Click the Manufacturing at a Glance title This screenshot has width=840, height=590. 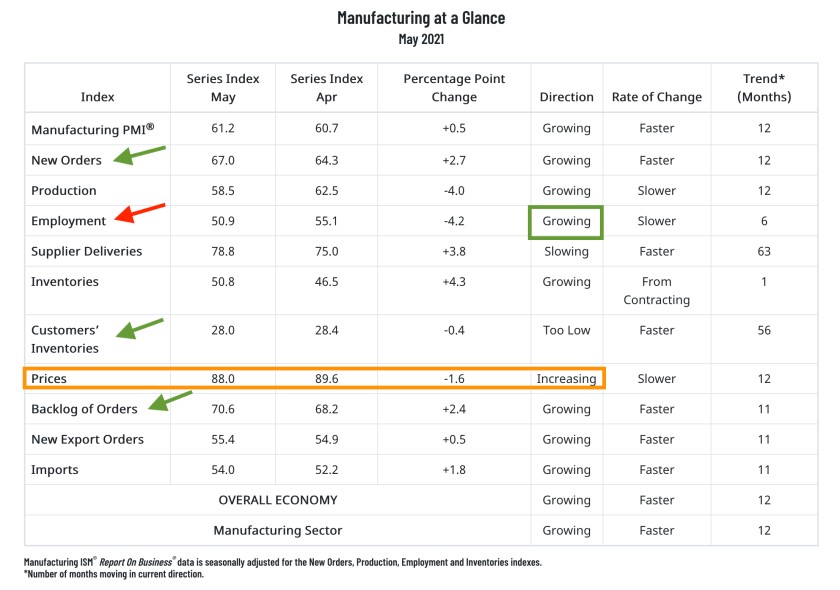[419, 18]
